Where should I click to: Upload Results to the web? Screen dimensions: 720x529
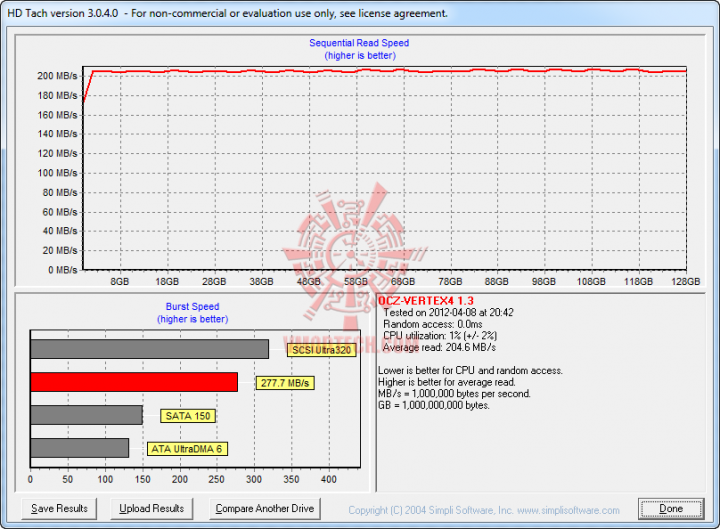tap(152, 509)
